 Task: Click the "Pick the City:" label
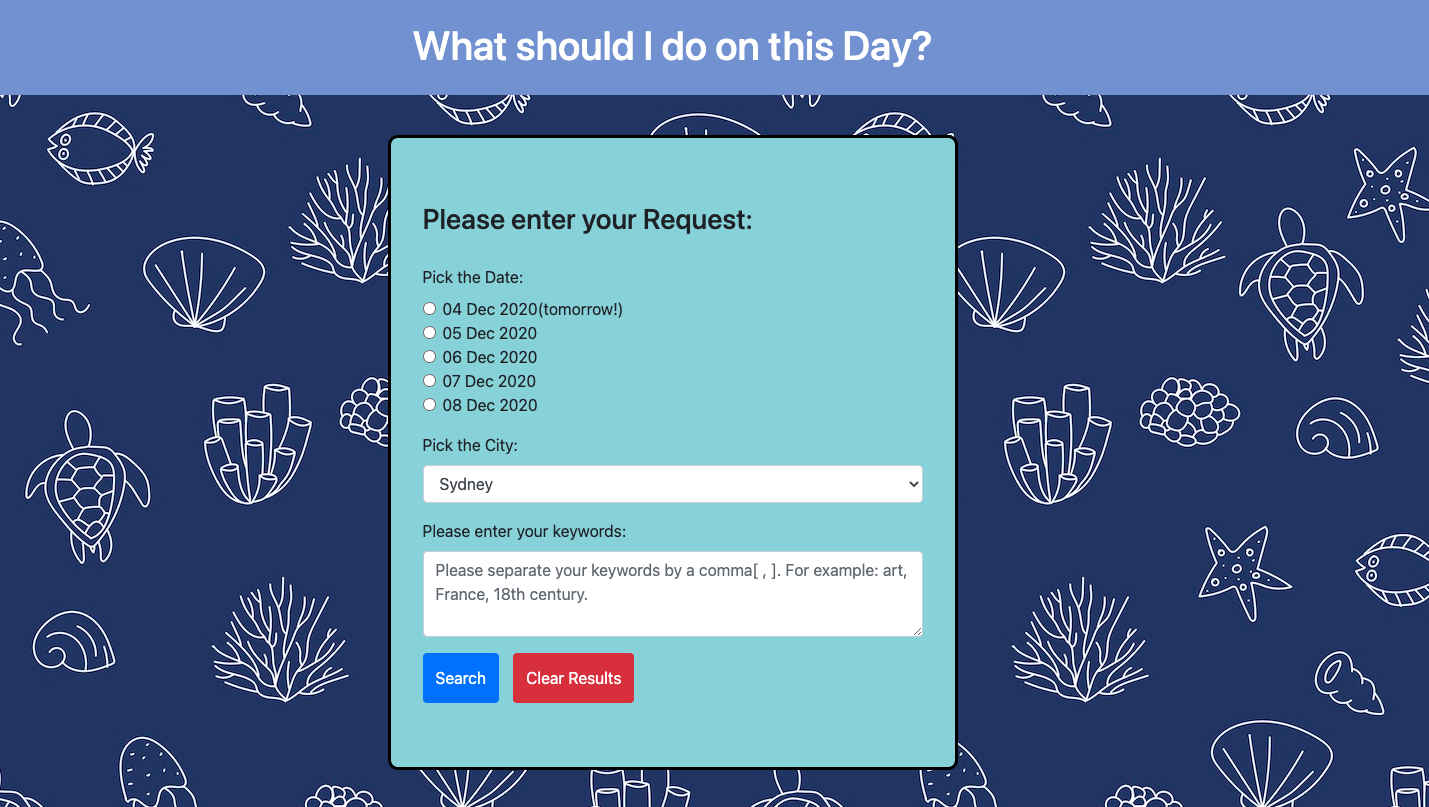coord(470,445)
